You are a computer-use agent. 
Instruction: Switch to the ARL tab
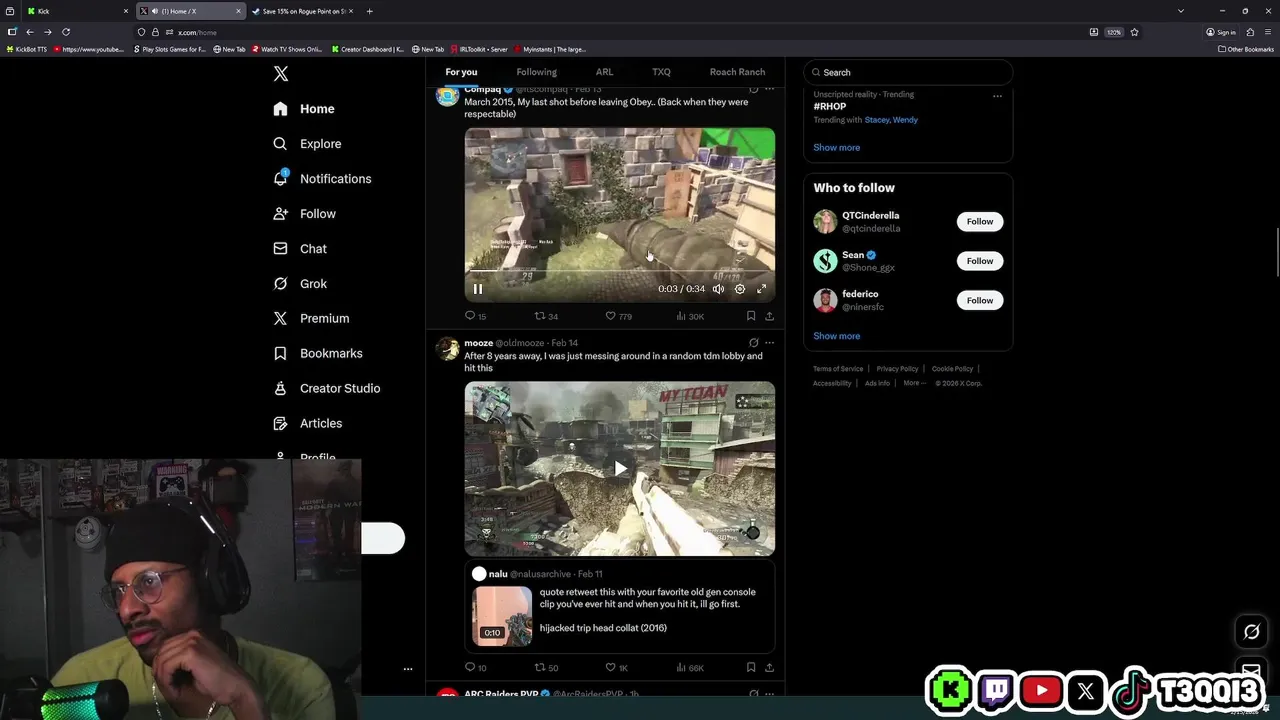604,72
